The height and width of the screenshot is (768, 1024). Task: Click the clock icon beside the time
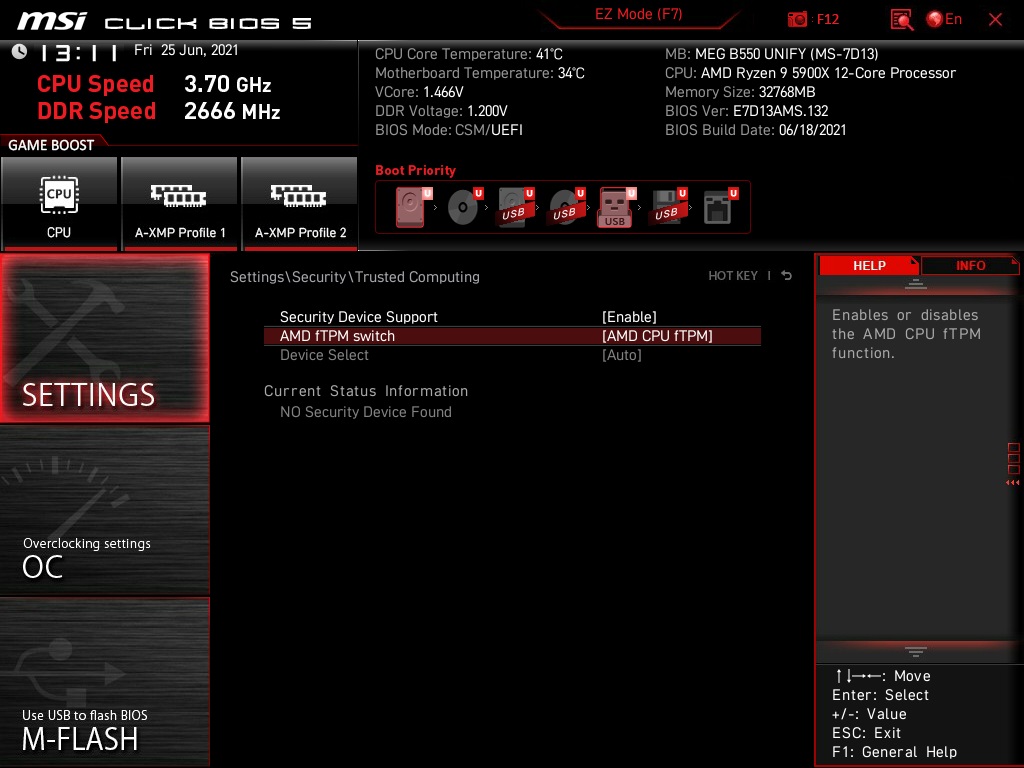point(20,51)
